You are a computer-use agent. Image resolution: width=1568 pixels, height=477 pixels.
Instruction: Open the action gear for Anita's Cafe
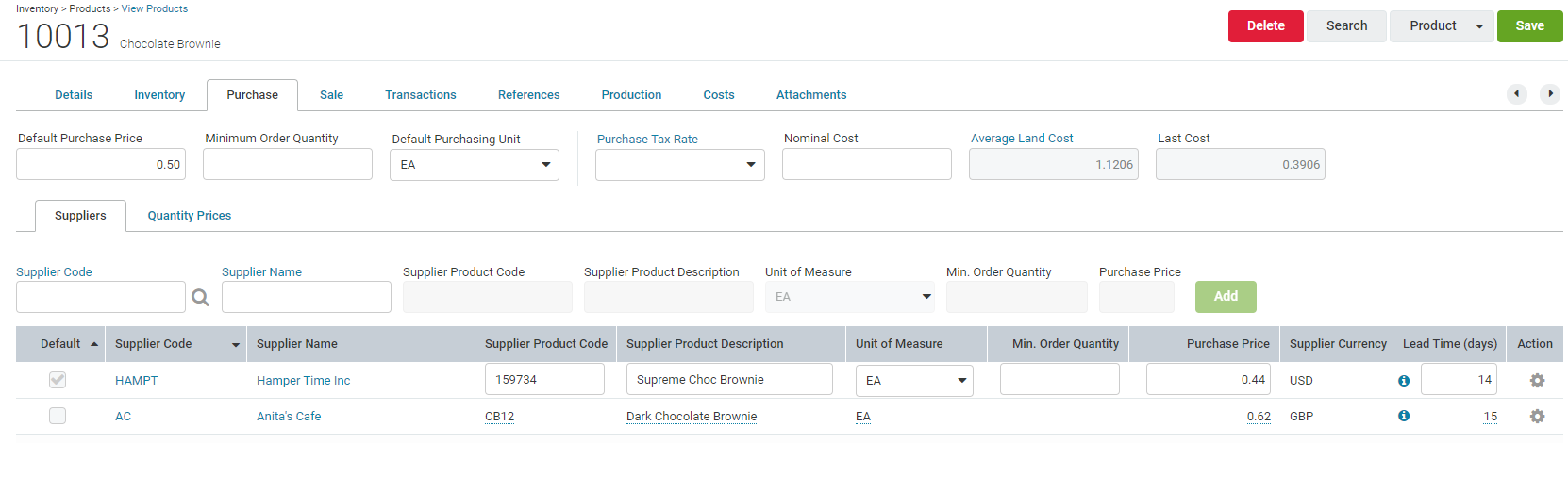pos(1537,416)
